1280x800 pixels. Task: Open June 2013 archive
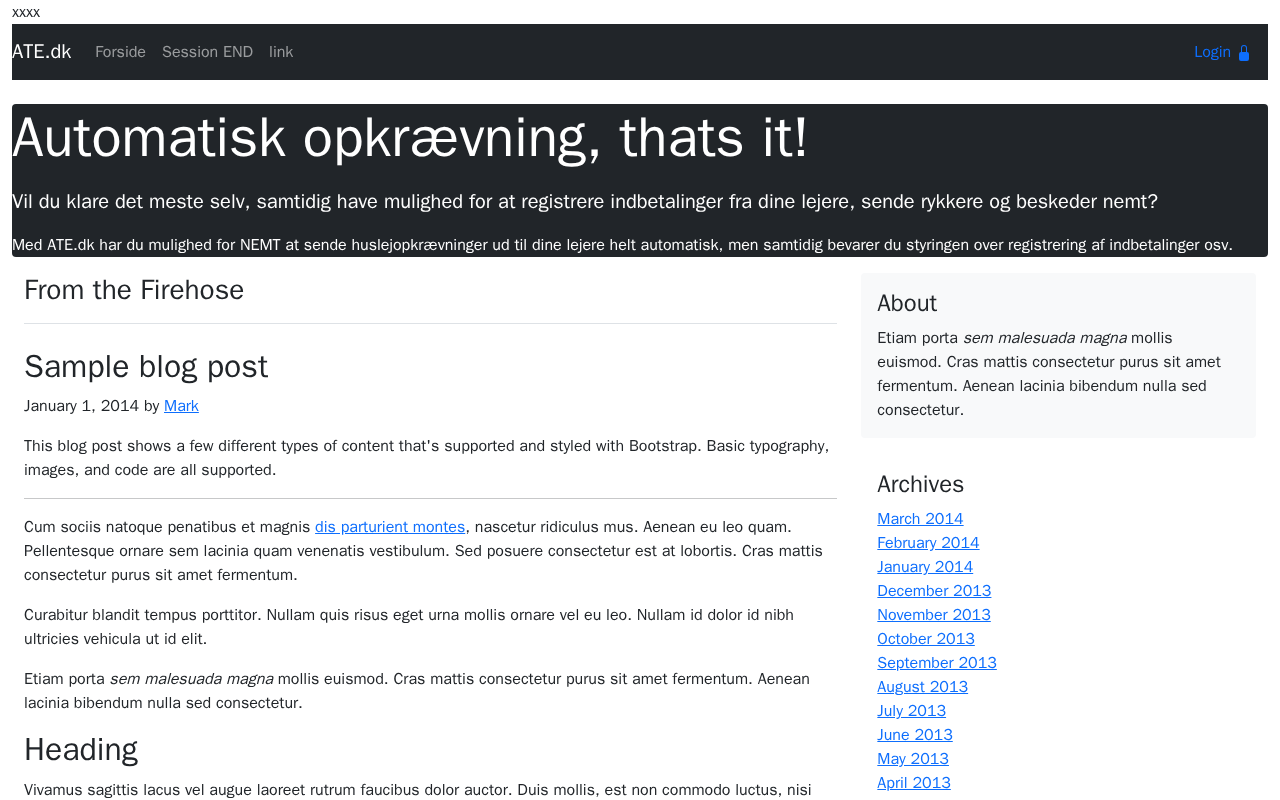pos(915,735)
